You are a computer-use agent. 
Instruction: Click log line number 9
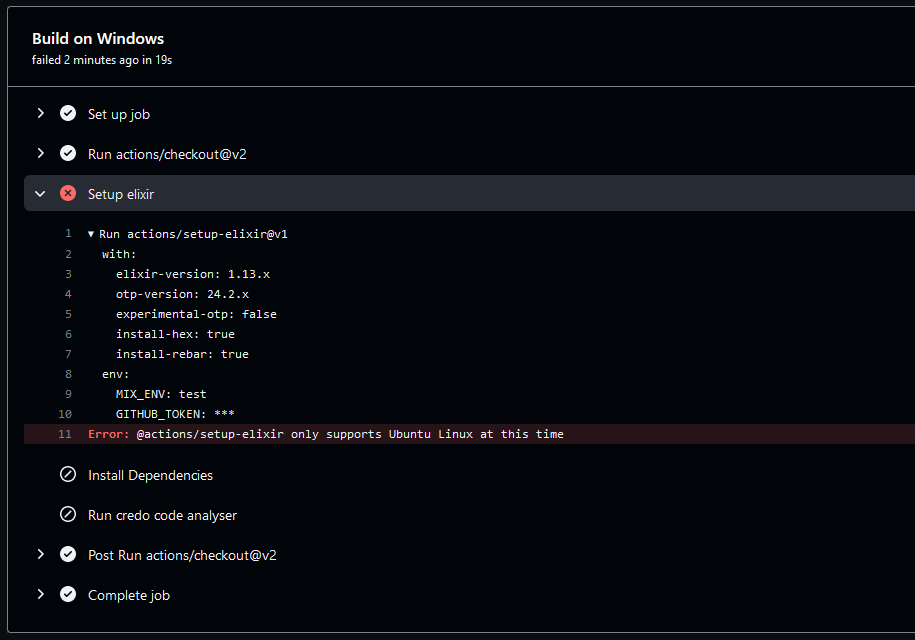tap(68, 394)
